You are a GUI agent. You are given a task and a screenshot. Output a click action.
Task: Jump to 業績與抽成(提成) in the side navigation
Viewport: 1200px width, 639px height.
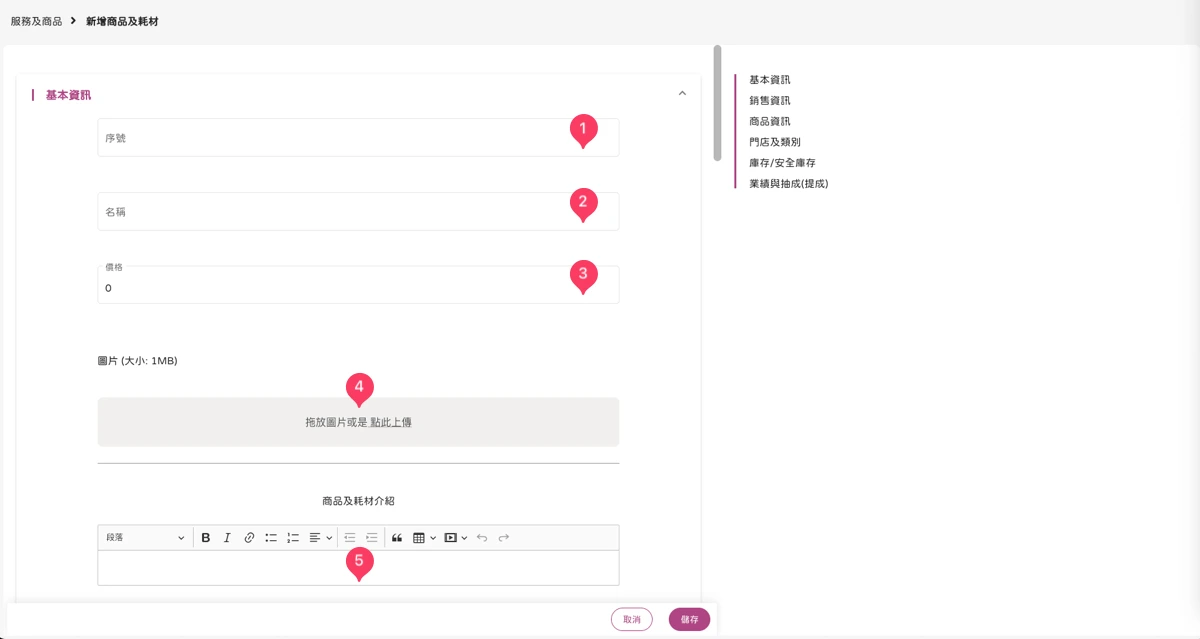coord(789,184)
